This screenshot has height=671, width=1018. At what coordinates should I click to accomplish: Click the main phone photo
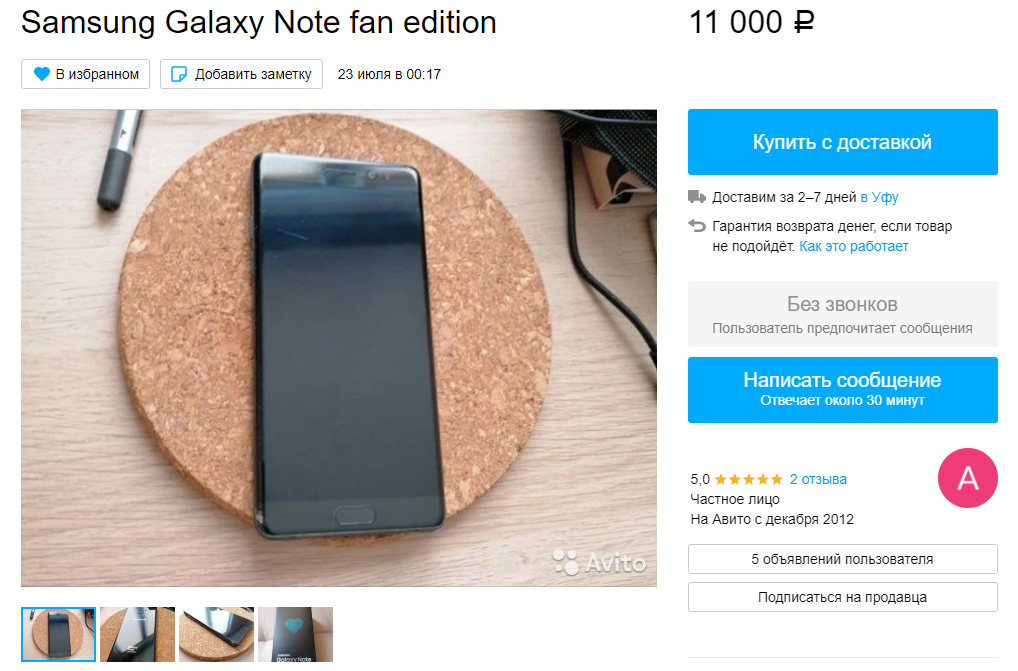tap(339, 348)
